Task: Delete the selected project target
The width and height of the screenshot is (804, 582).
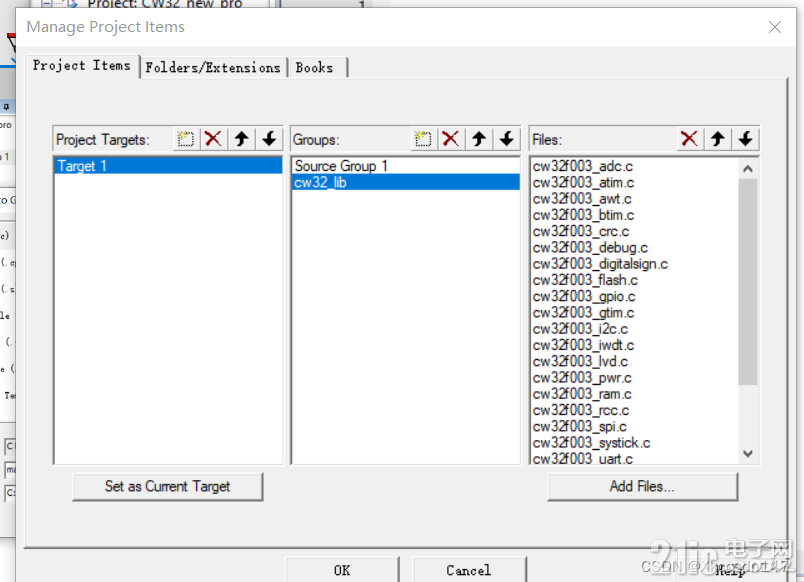Action: pos(213,139)
